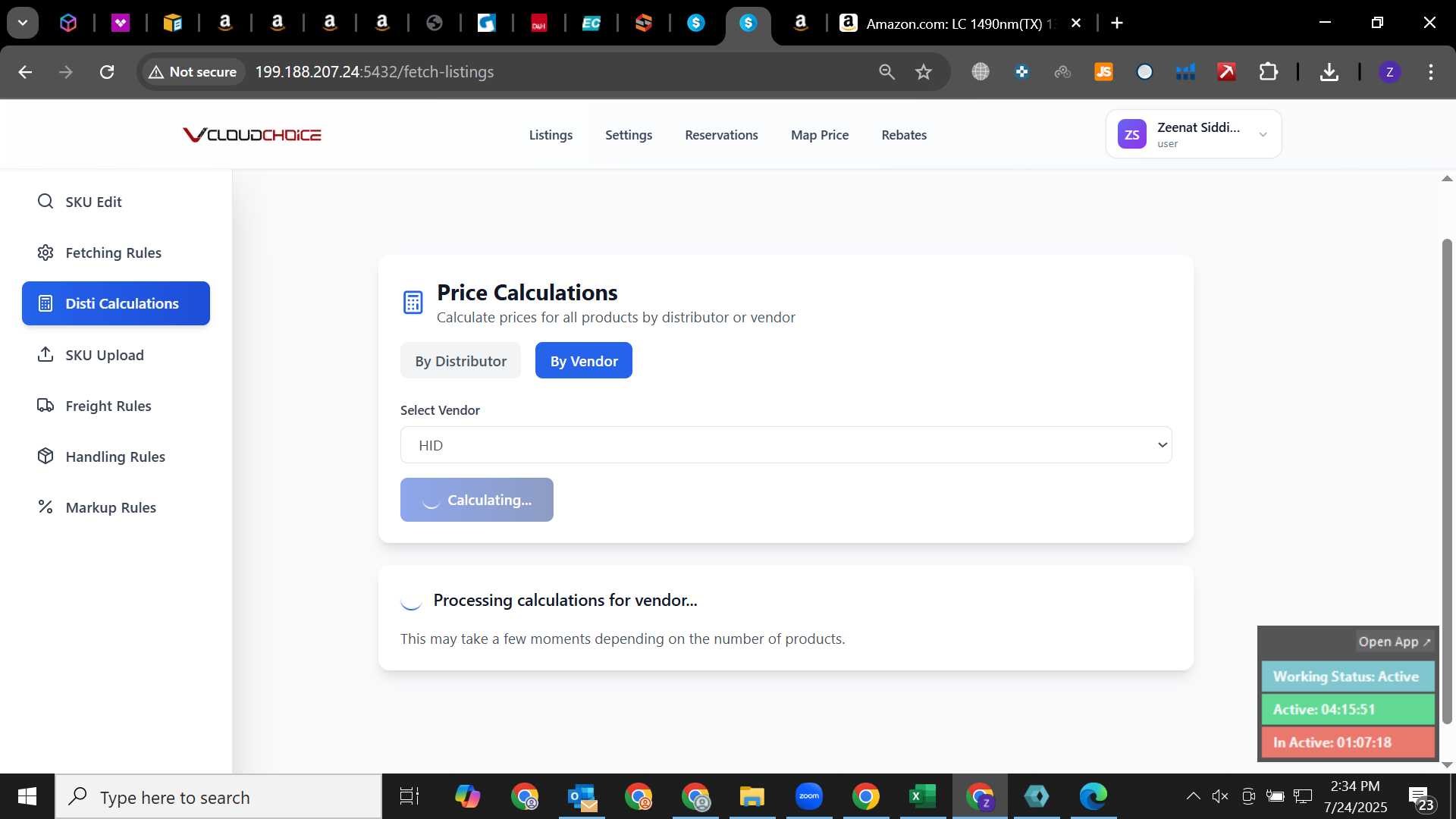Image resolution: width=1456 pixels, height=819 pixels.
Task: Click the CloudChoice logo
Action: (252, 135)
